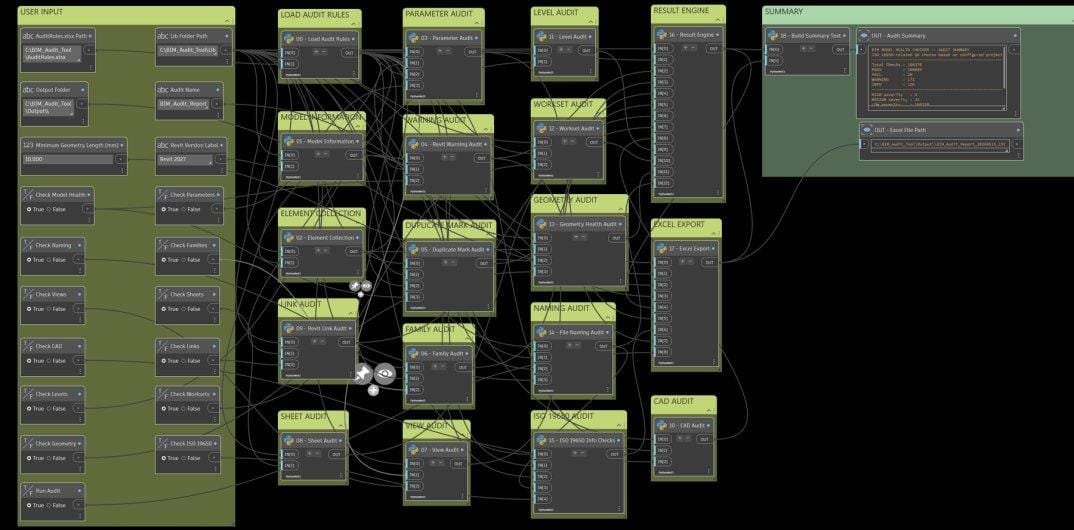Click the large pin icon beside Revit Link Audit node
The height and width of the screenshot is (530, 1074).
coord(362,375)
